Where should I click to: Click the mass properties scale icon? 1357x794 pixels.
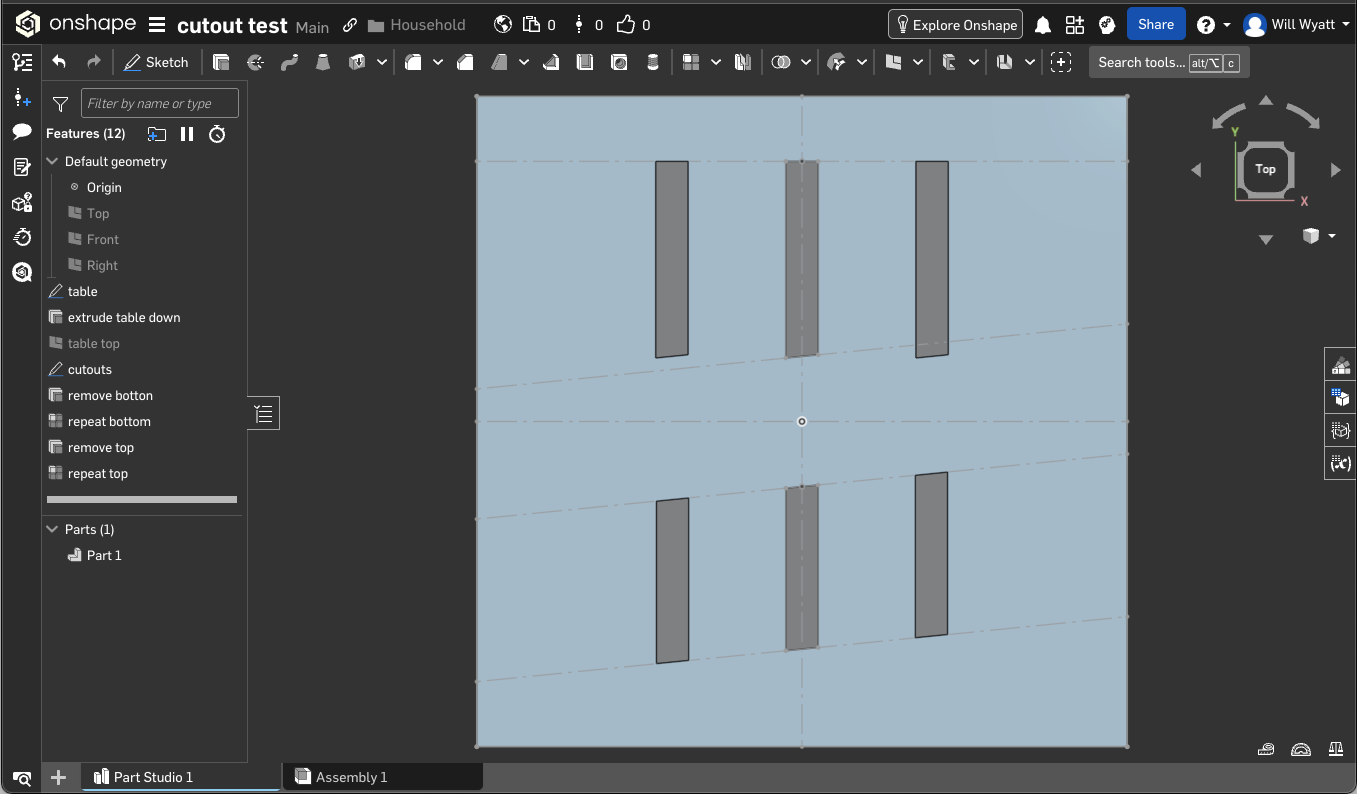point(1336,749)
